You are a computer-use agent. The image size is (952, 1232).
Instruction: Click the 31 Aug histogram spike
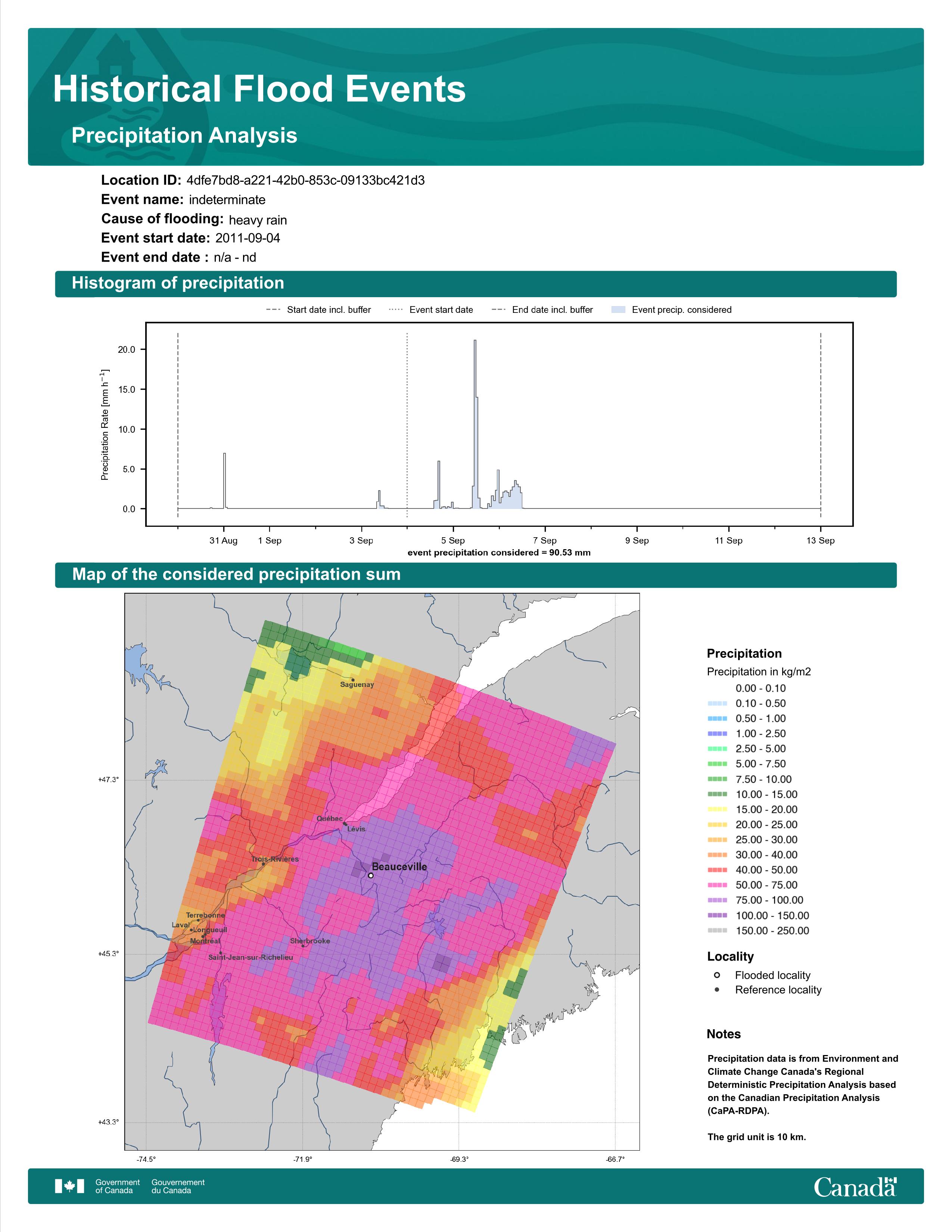click(x=224, y=480)
